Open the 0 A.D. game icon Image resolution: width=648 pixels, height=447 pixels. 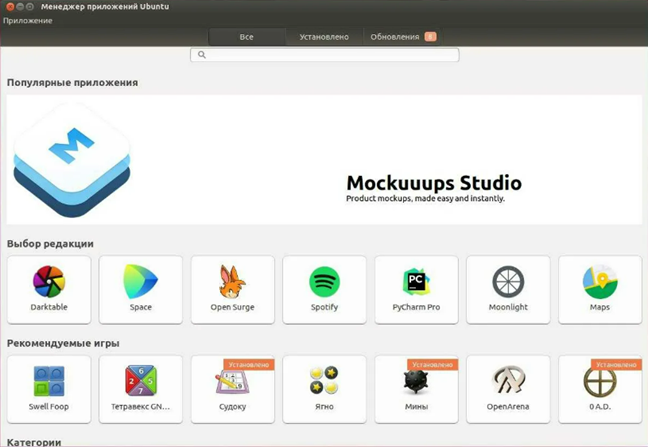click(600, 381)
